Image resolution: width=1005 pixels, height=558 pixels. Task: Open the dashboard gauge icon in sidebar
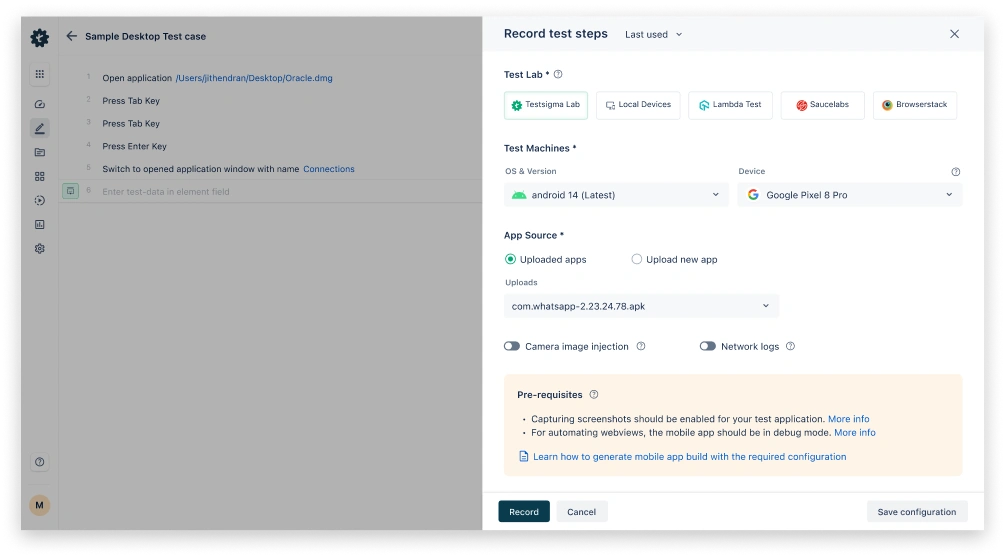tap(39, 104)
